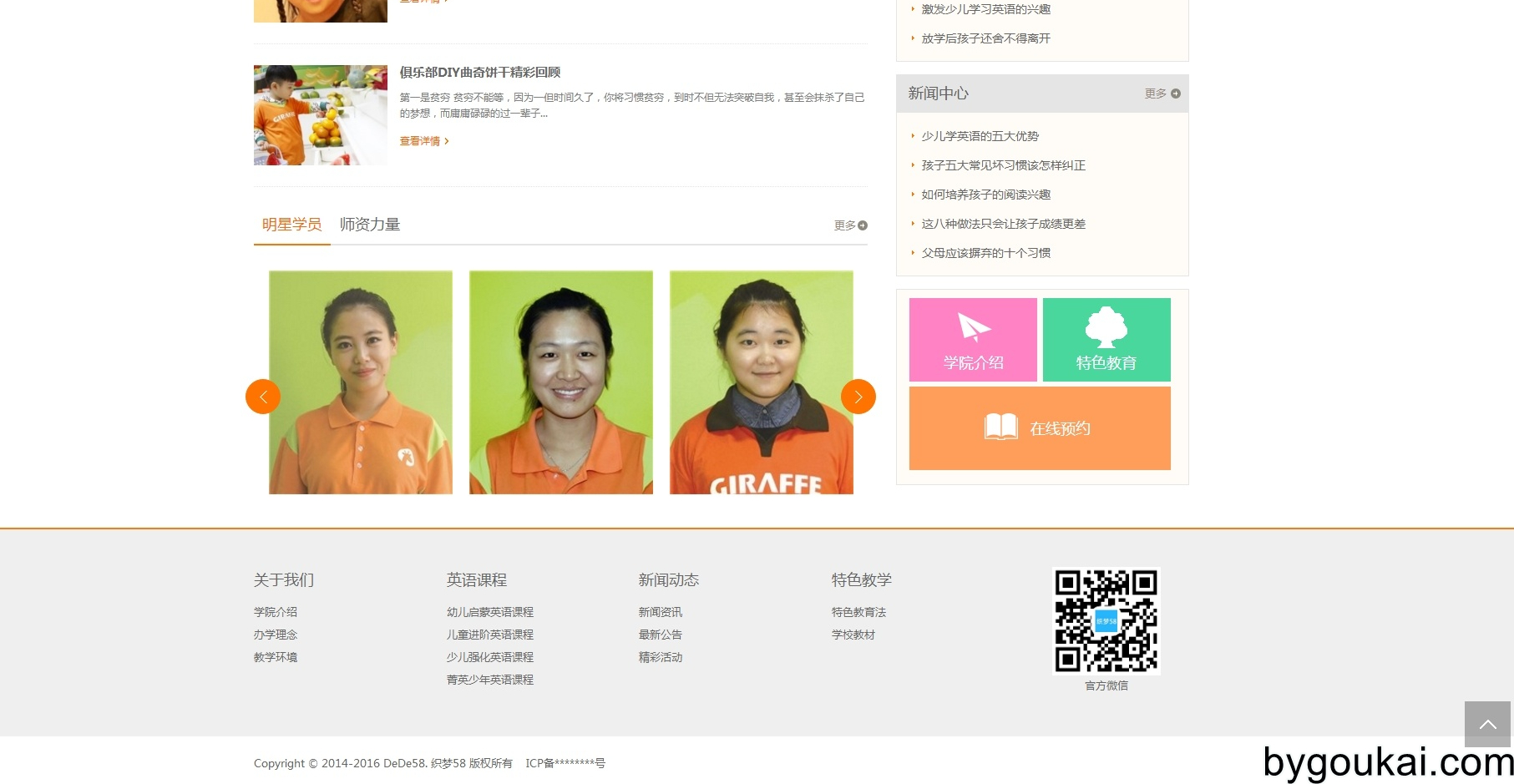The width and height of the screenshot is (1514, 784).
Task: Click the left carousel arrow button
Action: tap(263, 397)
